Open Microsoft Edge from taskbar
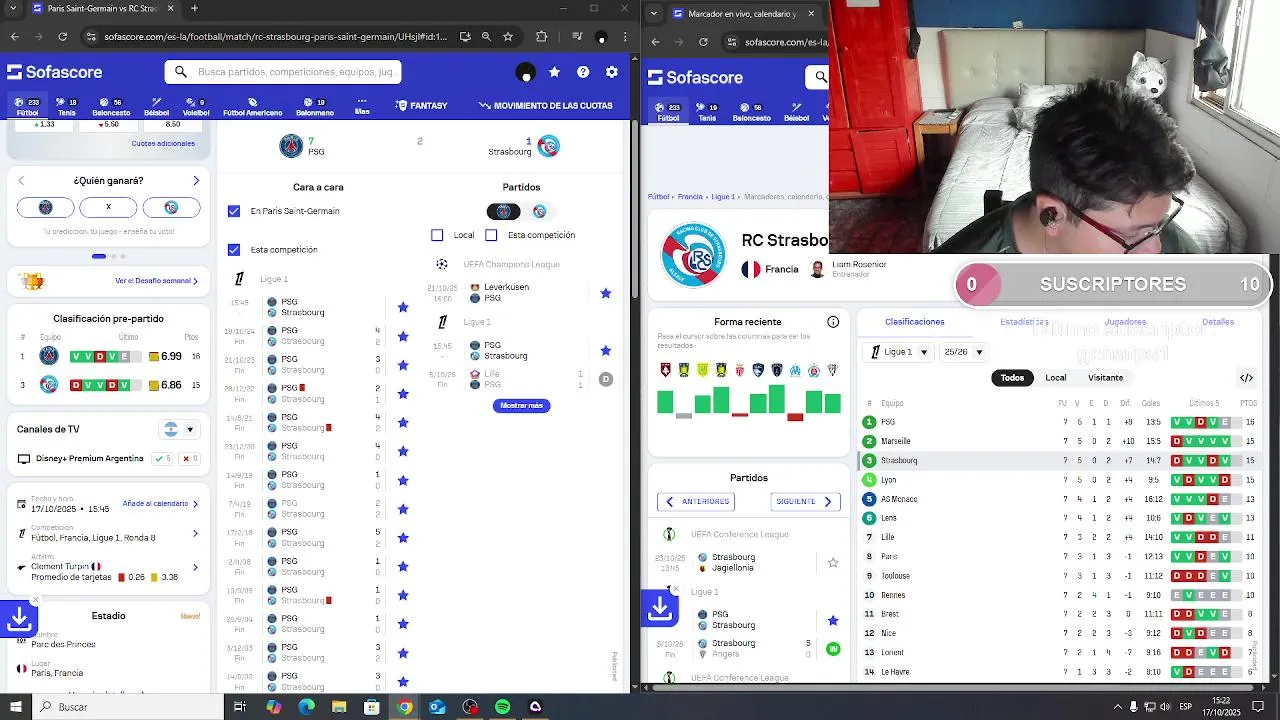 click(306, 707)
